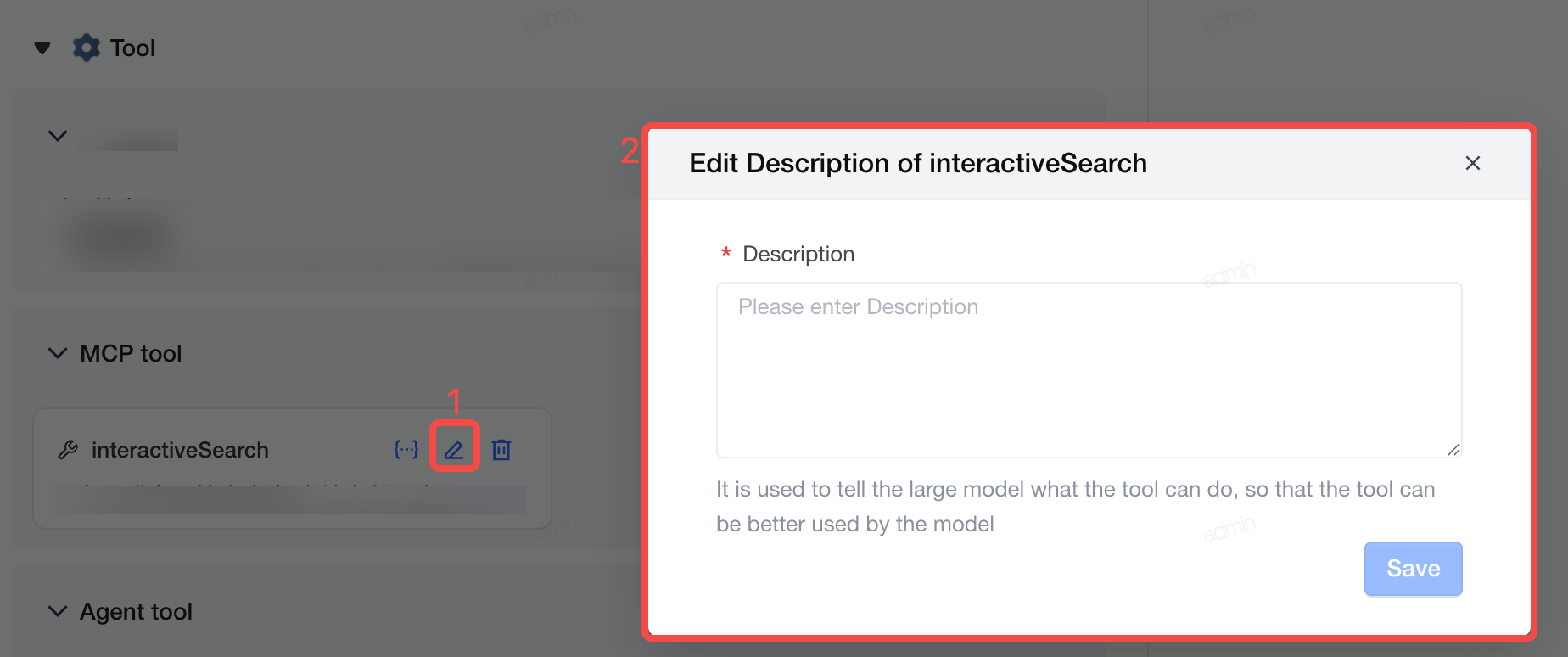Grab the textarea resize handle corner
This screenshot has height=657, width=1568.
pos(1453,449)
